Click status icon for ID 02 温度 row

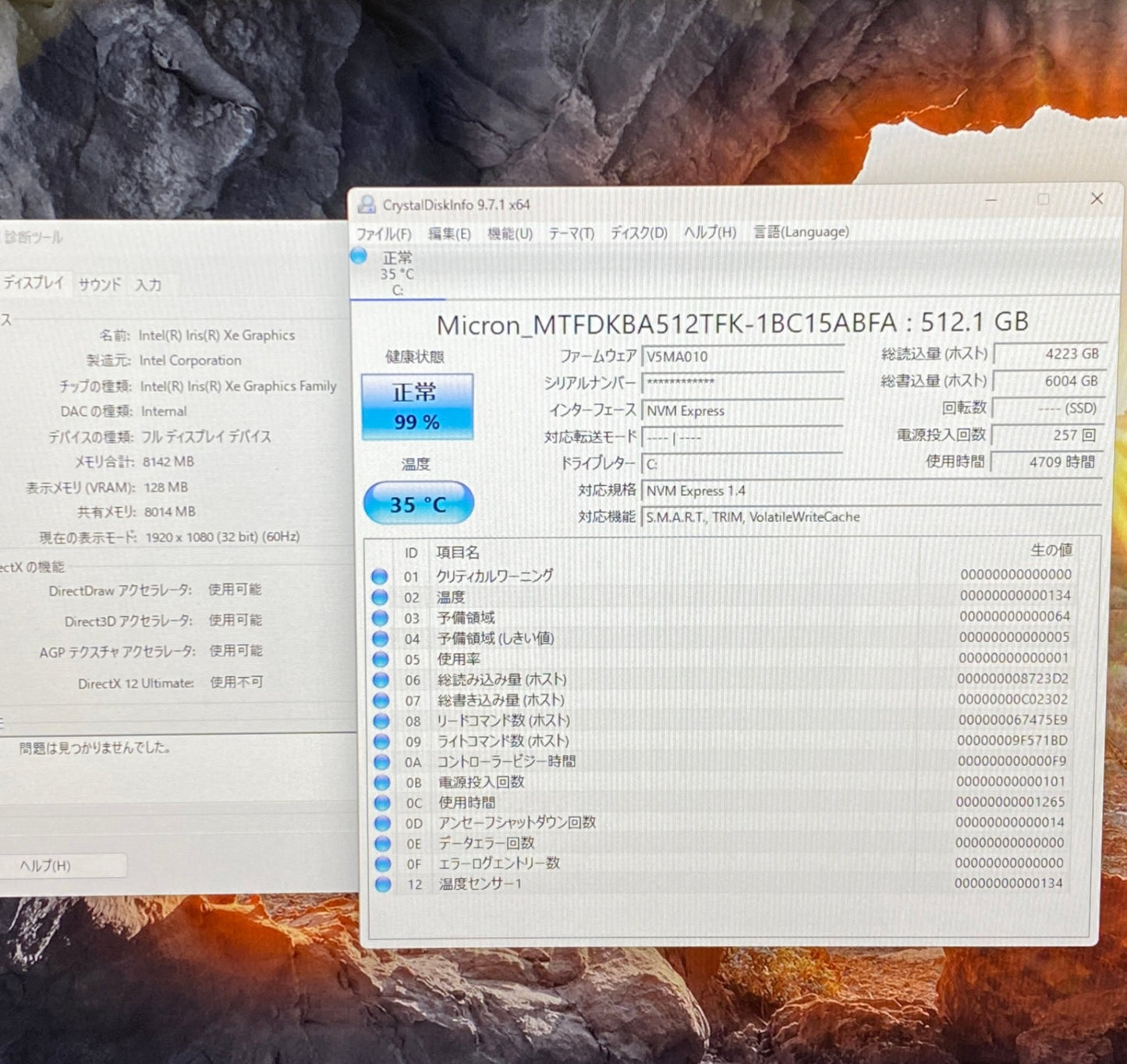(380, 597)
